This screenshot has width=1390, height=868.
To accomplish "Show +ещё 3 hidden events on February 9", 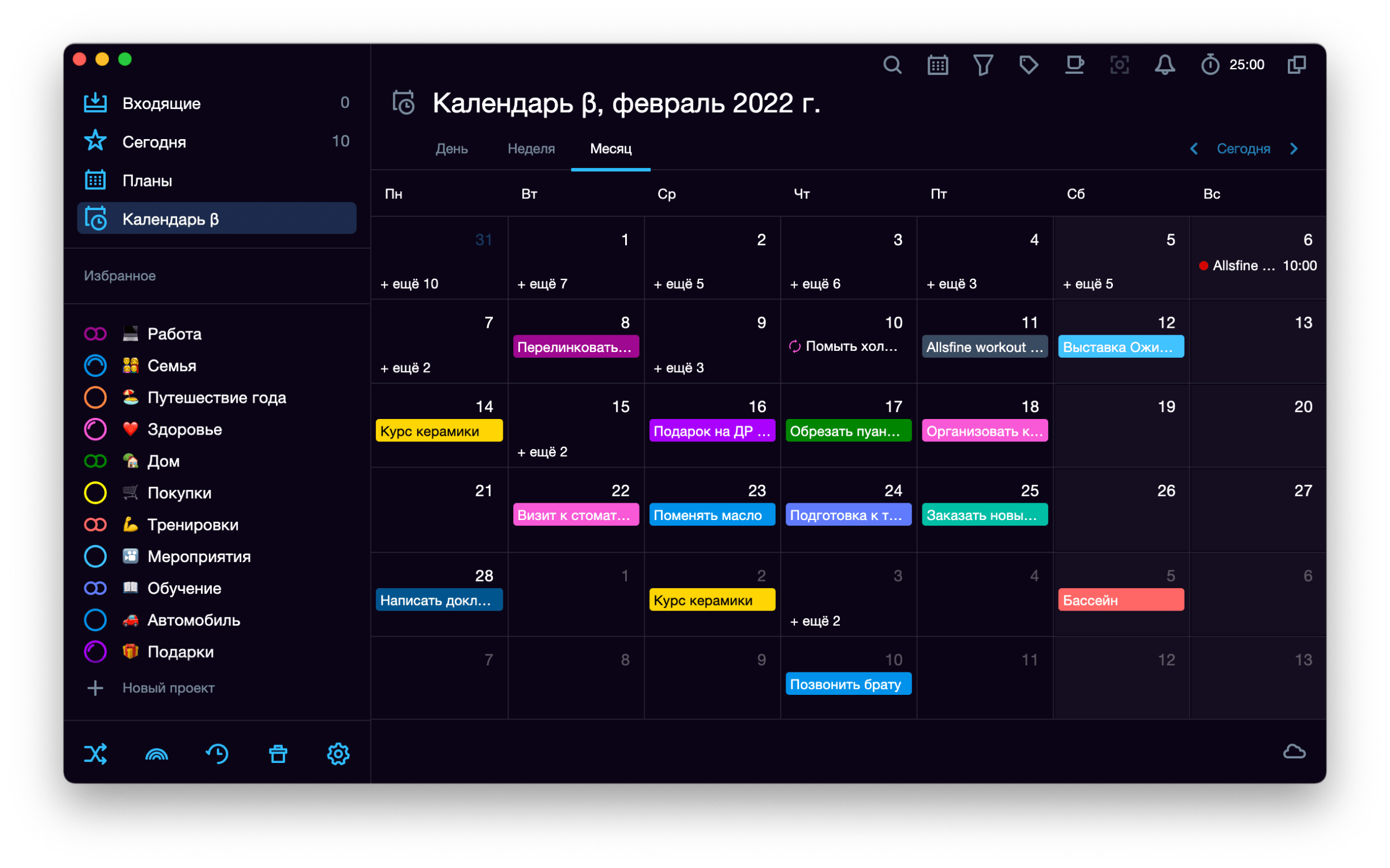I will (x=678, y=367).
